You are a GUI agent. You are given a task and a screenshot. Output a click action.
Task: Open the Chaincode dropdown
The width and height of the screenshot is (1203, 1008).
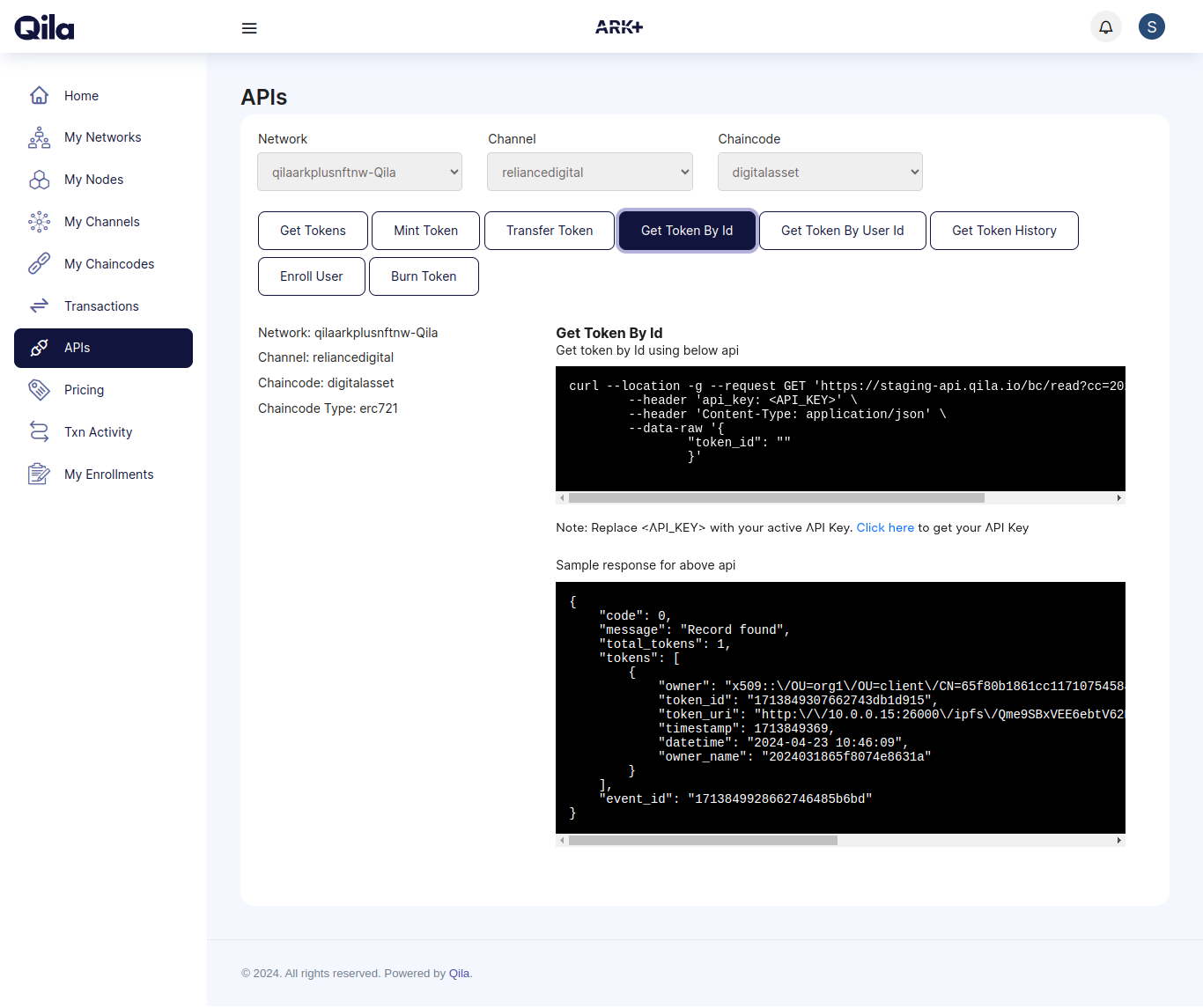tap(820, 172)
